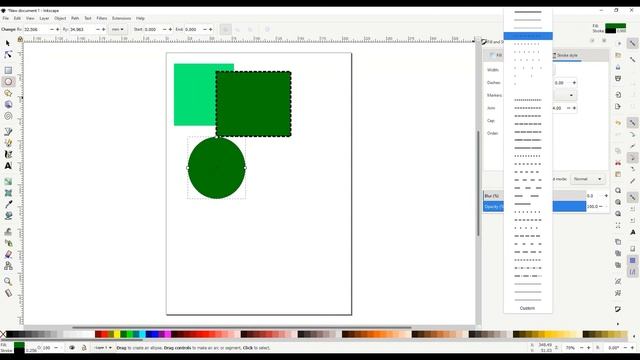Select the Calligraphy tool
640x360 pixels.
click(8, 154)
